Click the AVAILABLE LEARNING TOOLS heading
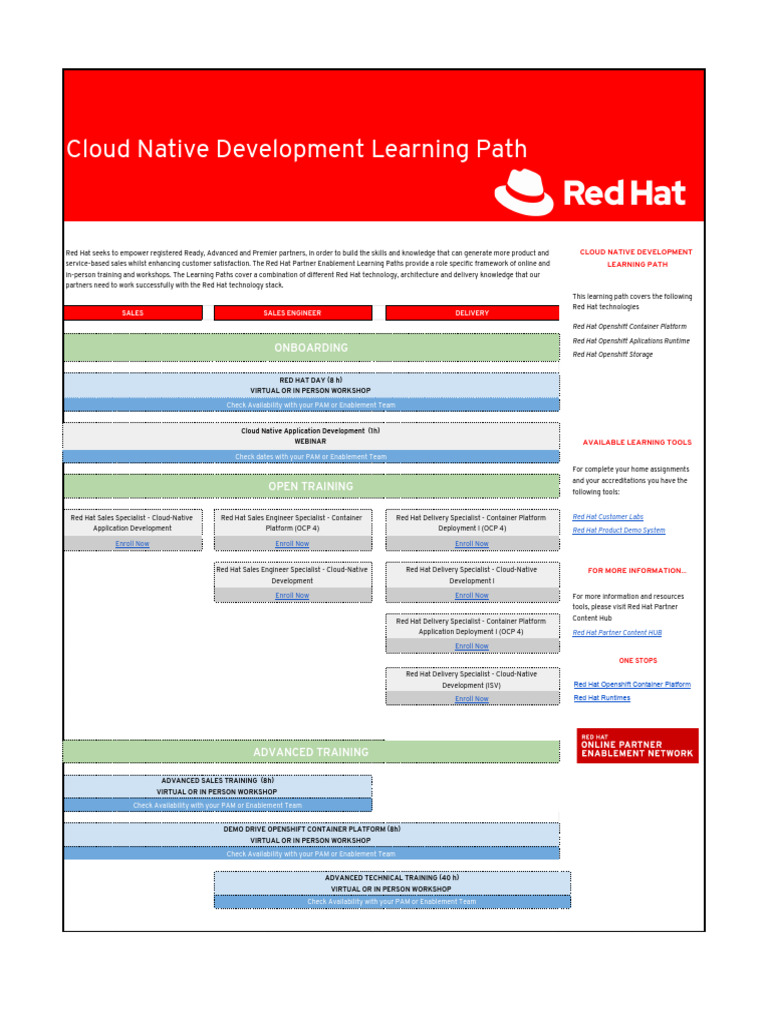768x1024 pixels. click(x=637, y=442)
